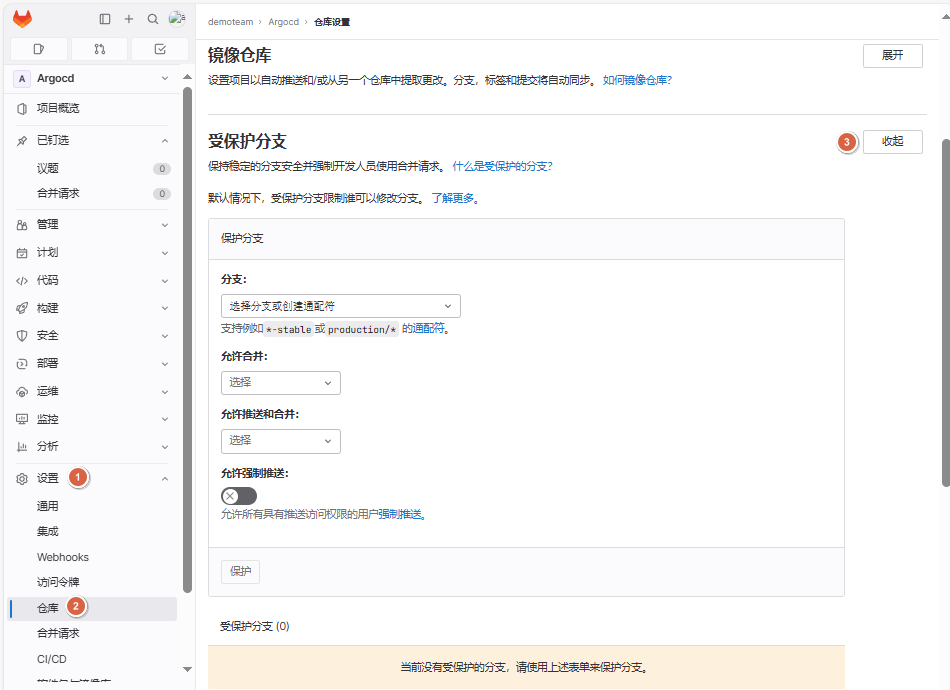Click 展开 button for 镜像仓库

click(x=892, y=56)
